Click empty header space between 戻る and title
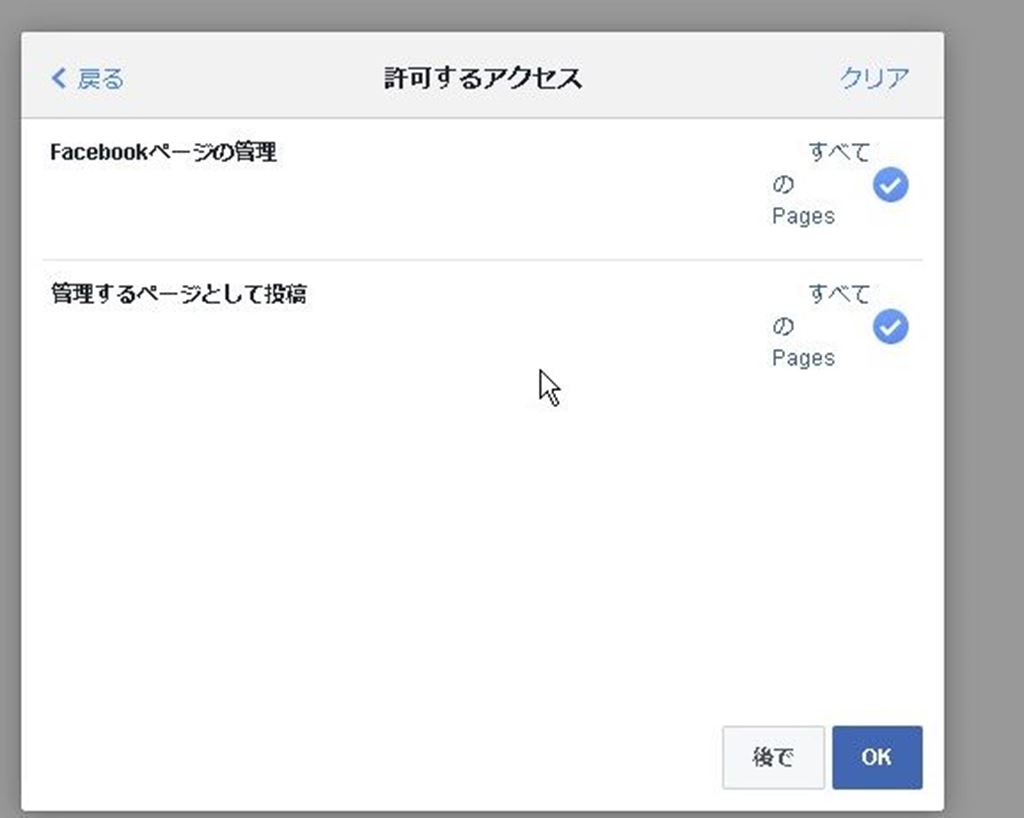This screenshot has width=1024, height=818. (250, 78)
